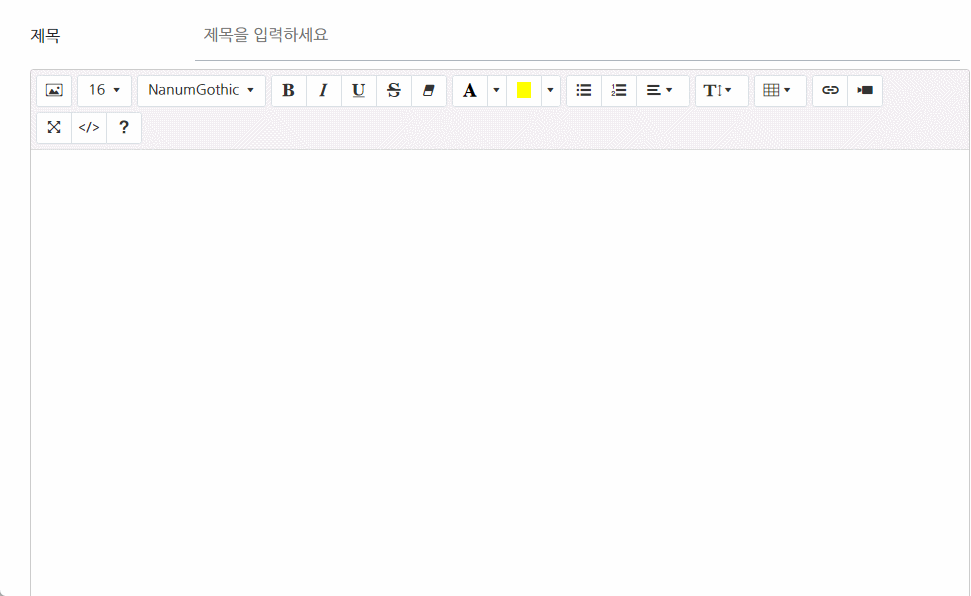The image size is (971, 596).
Task: Insert an ordered numbered list
Action: [619, 90]
